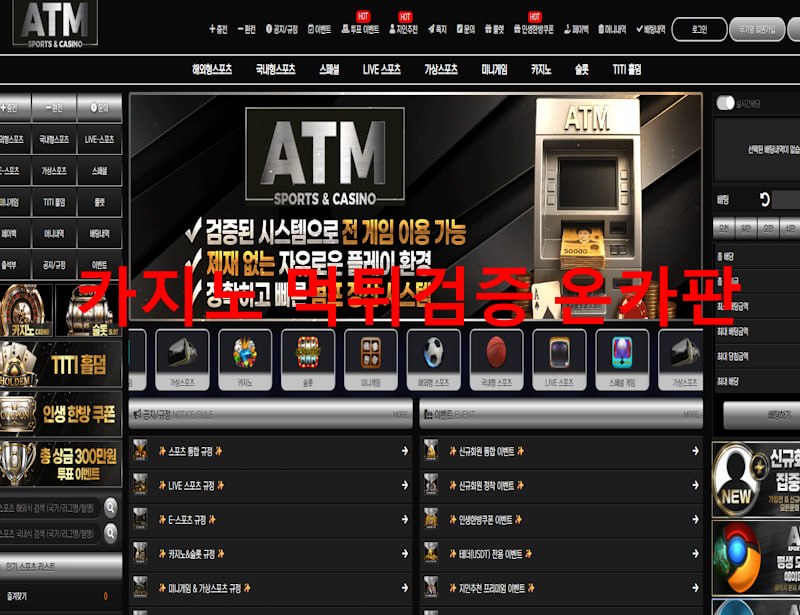Open 배팅내역 bet history in the header

[651, 30]
